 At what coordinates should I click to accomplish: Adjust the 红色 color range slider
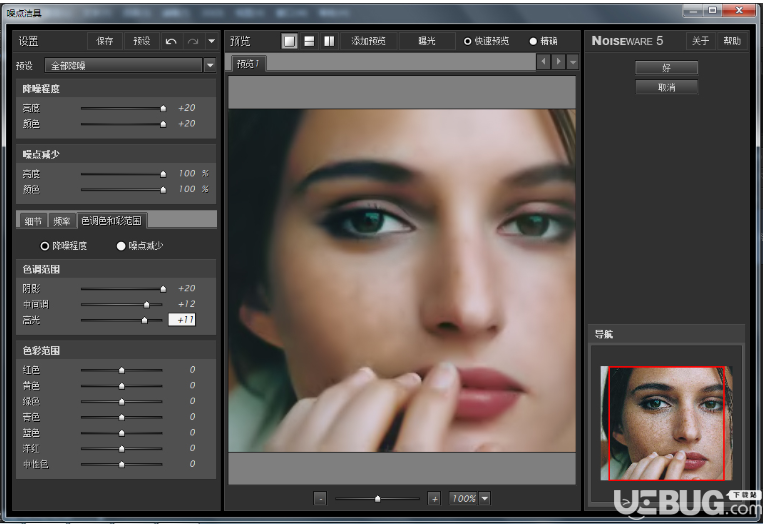122,370
